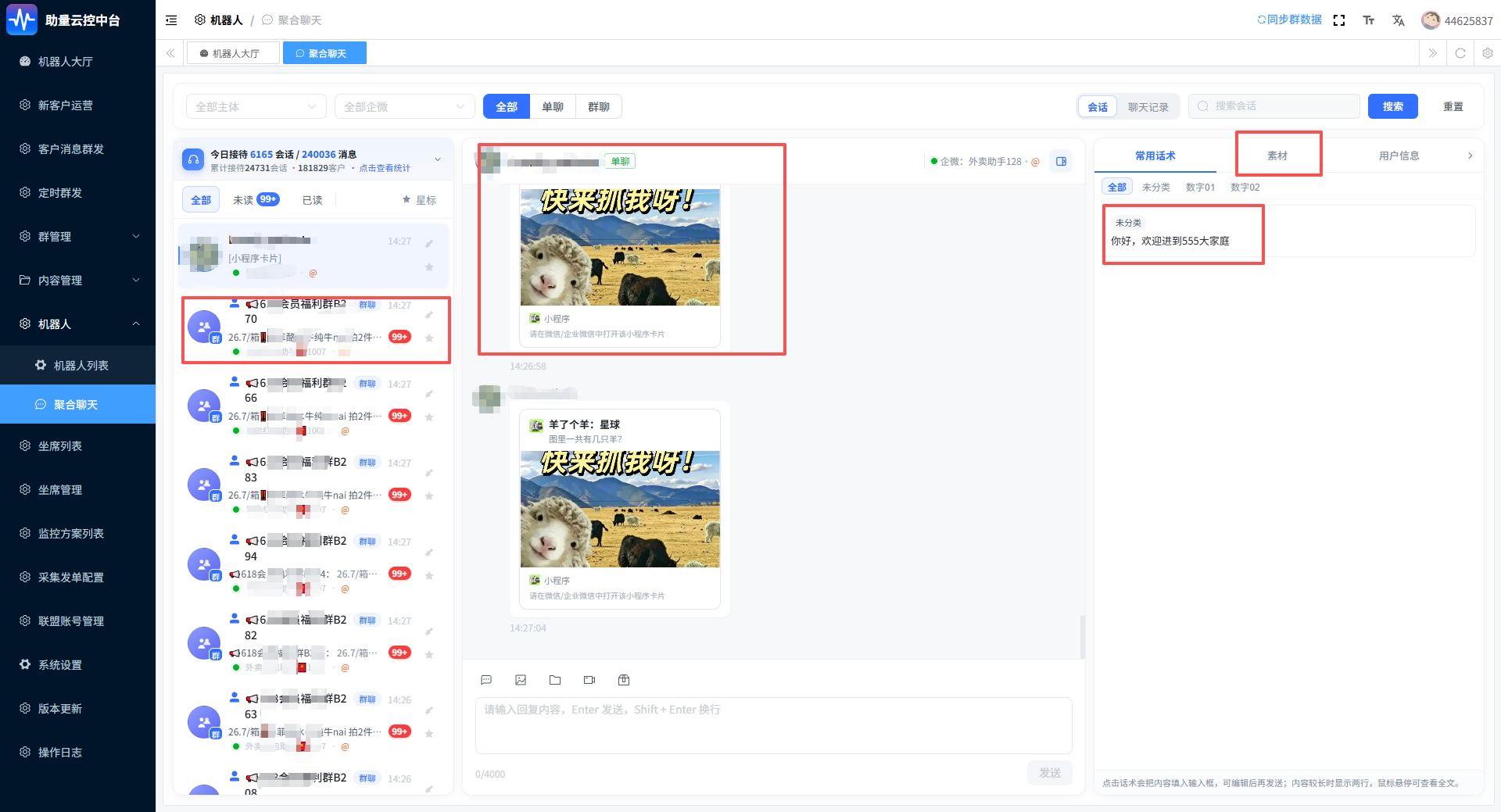Click the fullscreen icon in top bar
The height and width of the screenshot is (812, 1501).
[x=1339, y=20]
